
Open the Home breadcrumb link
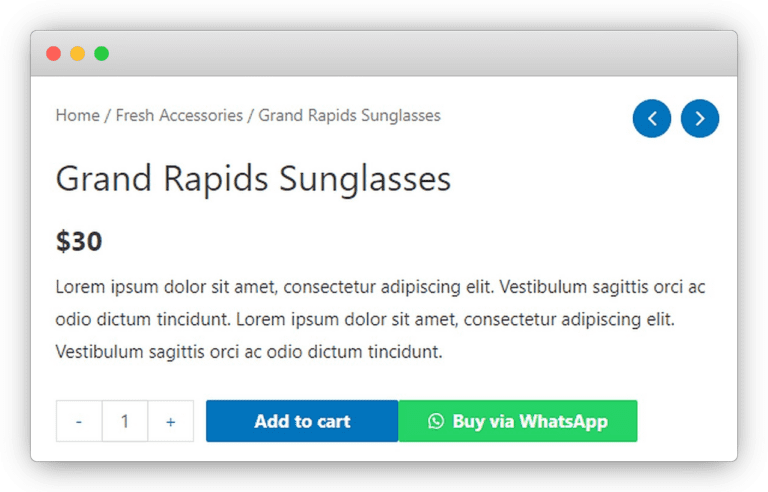77,116
